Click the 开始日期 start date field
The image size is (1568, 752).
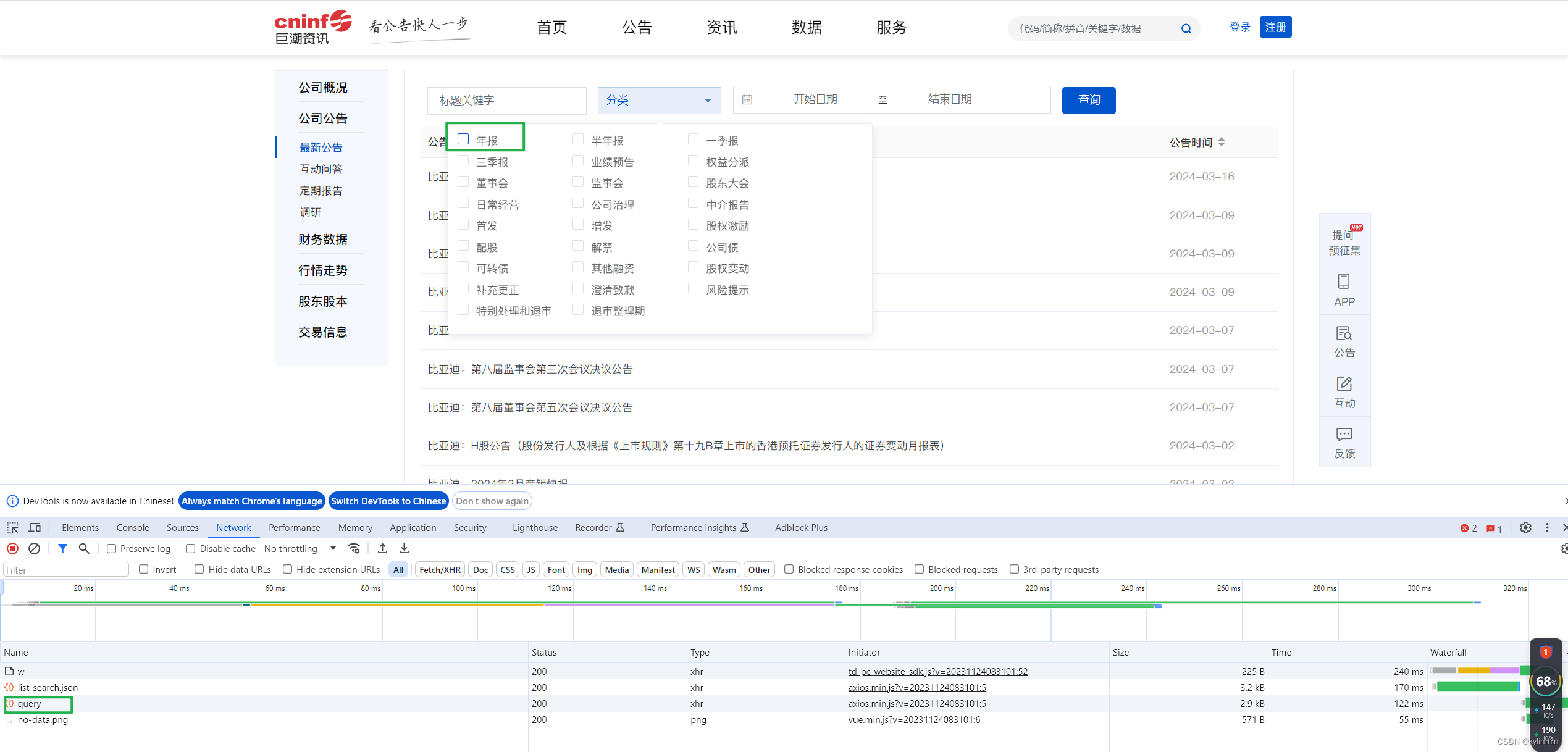pos(815,99)
